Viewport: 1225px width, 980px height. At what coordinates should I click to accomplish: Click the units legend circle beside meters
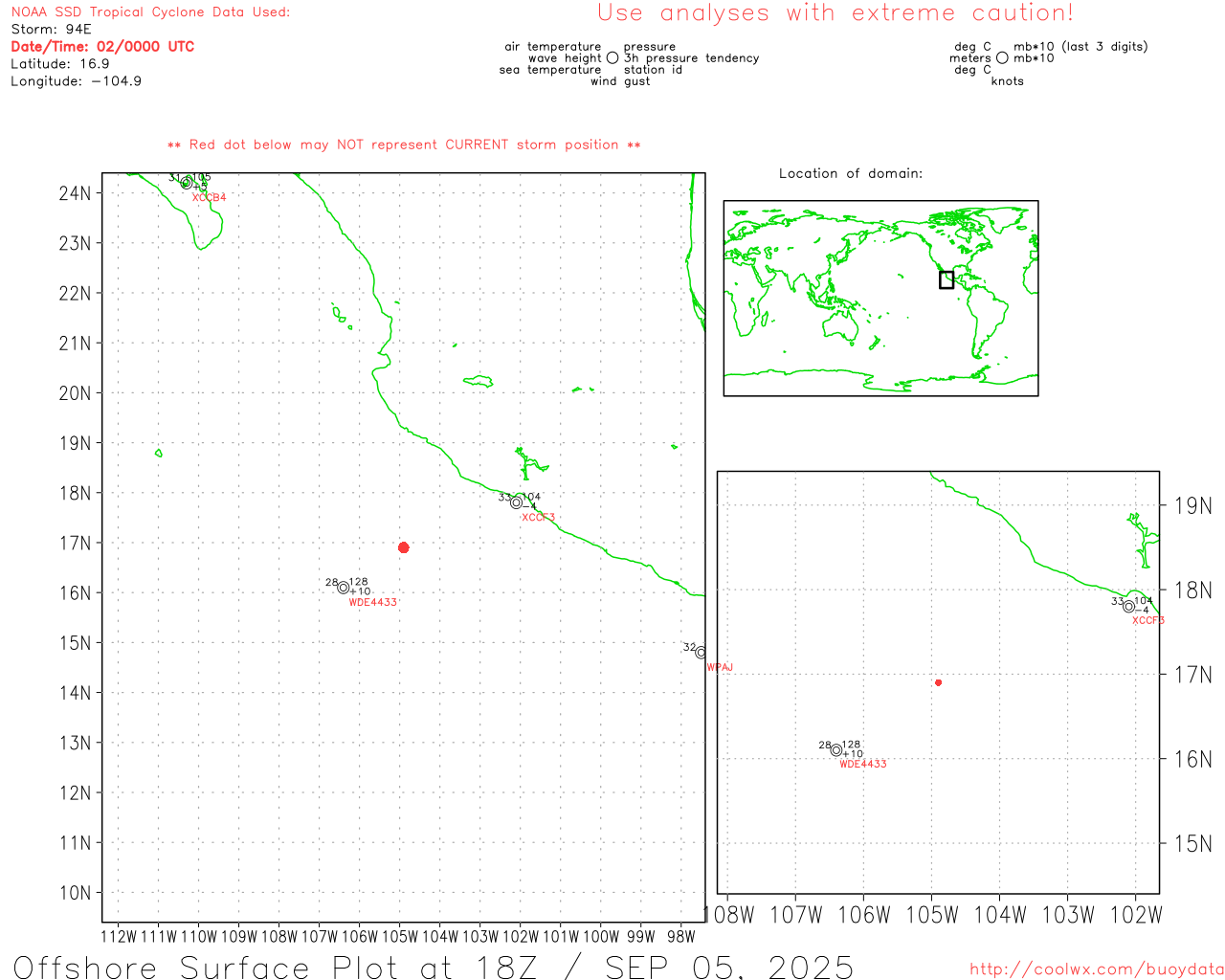coord(1002,57)
